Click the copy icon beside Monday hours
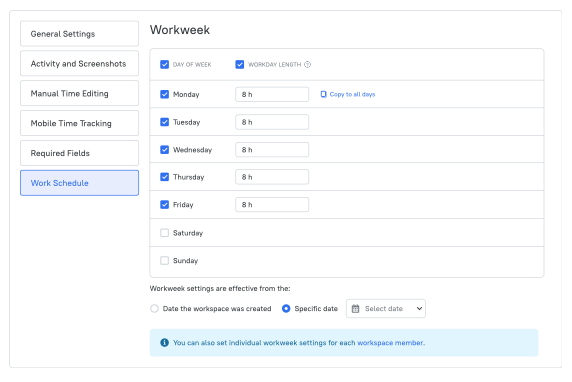 pos(323,94)
